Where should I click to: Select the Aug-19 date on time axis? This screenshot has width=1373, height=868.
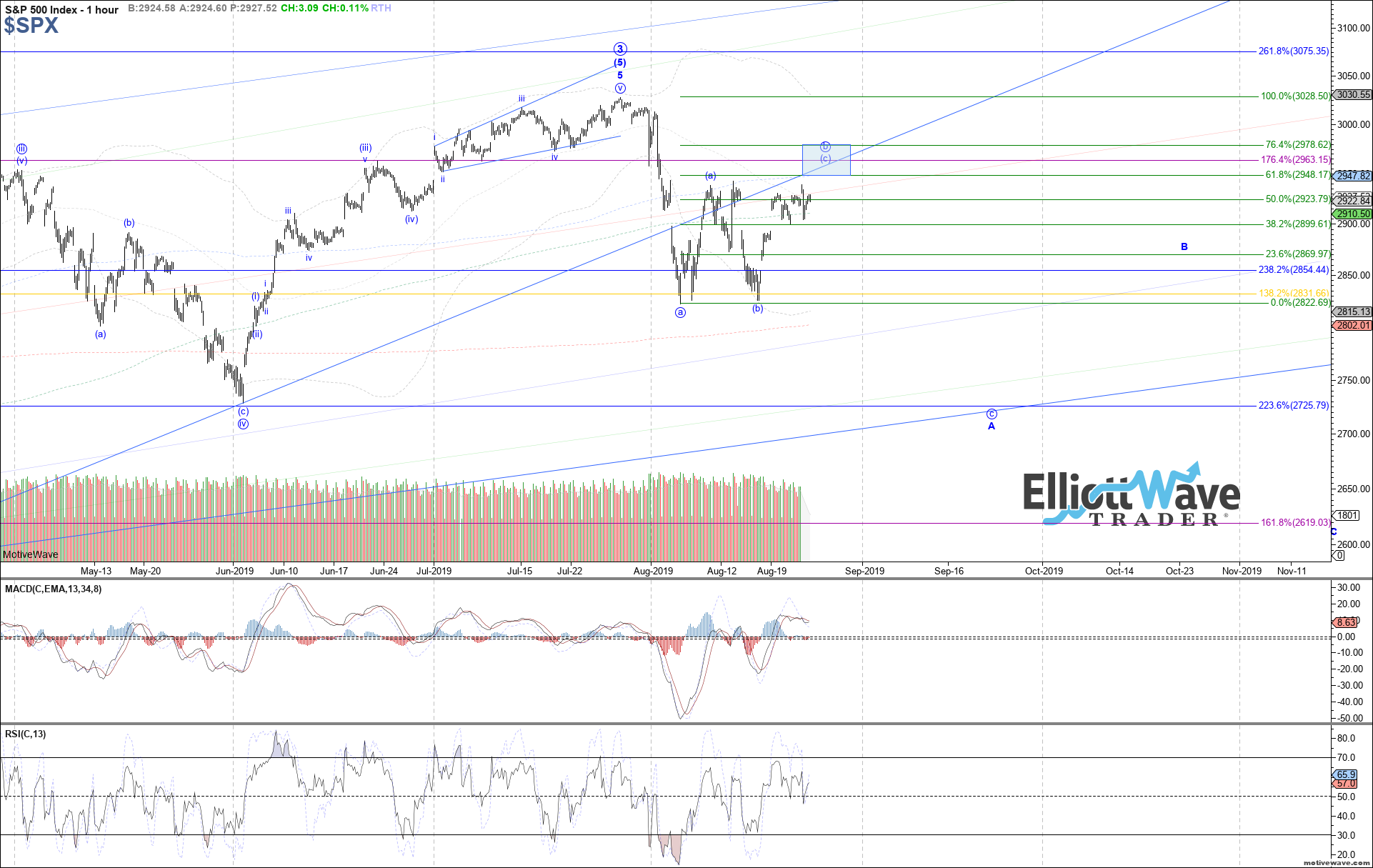point(772,571)
